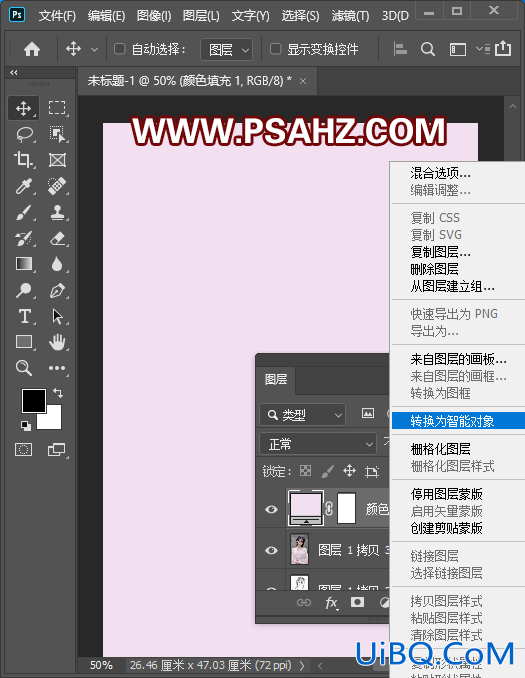Hide the 图层 1 拷贝 3 layer

tap(271, 550)
